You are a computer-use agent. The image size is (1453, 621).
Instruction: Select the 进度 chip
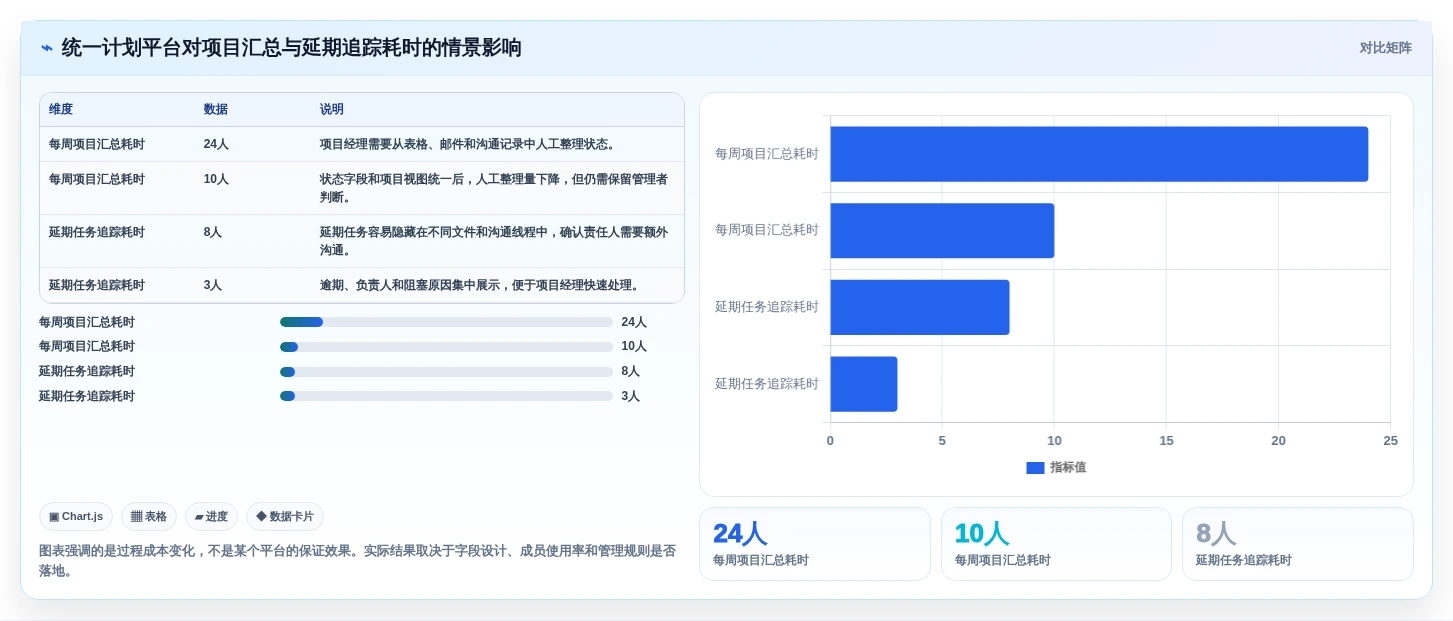point(211,517)
